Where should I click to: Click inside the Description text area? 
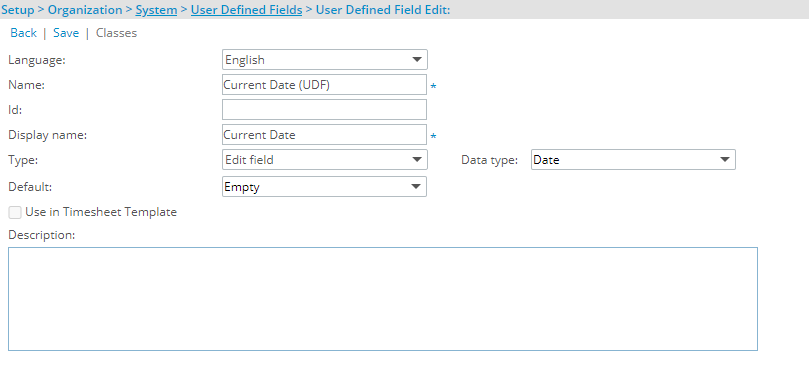click(x=383, y=299)
